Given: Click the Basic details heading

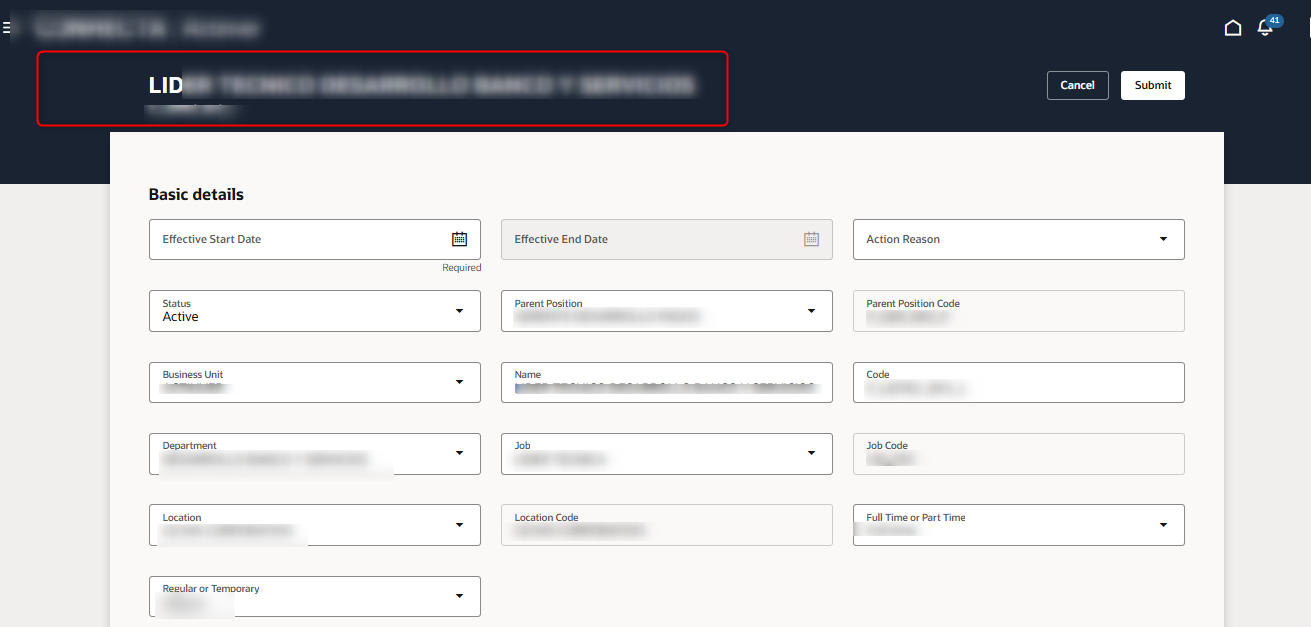Looking at the screenshot, I should point(196,194).
